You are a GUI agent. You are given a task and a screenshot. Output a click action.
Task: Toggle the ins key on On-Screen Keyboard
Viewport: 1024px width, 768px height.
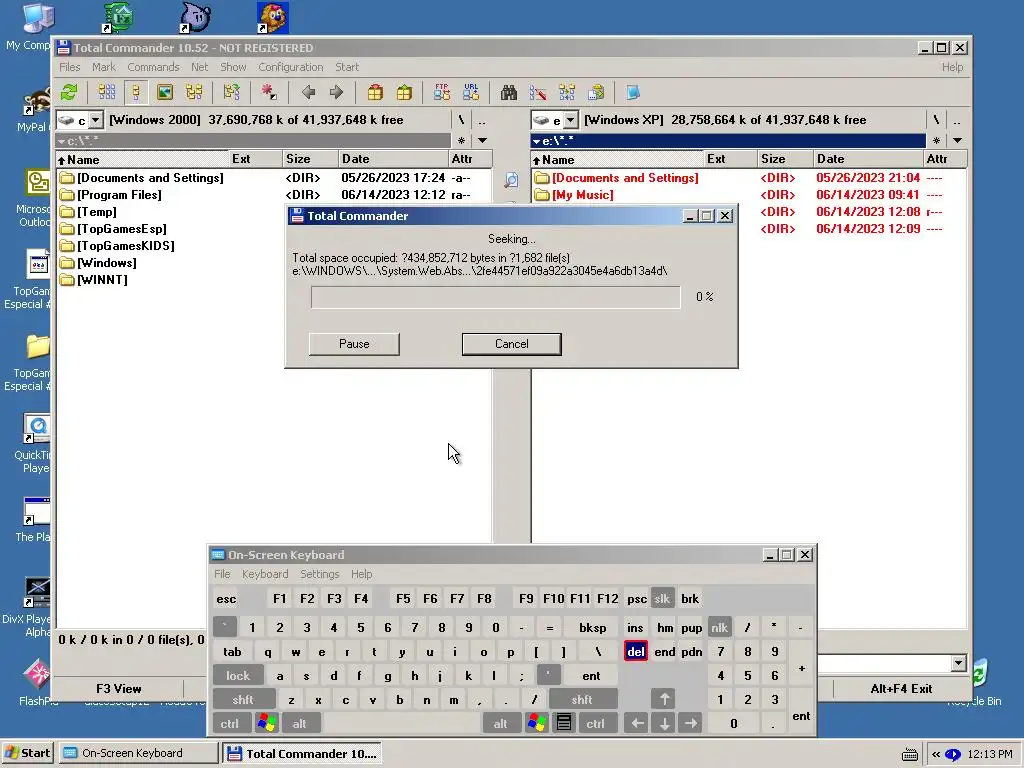(635, 628)
